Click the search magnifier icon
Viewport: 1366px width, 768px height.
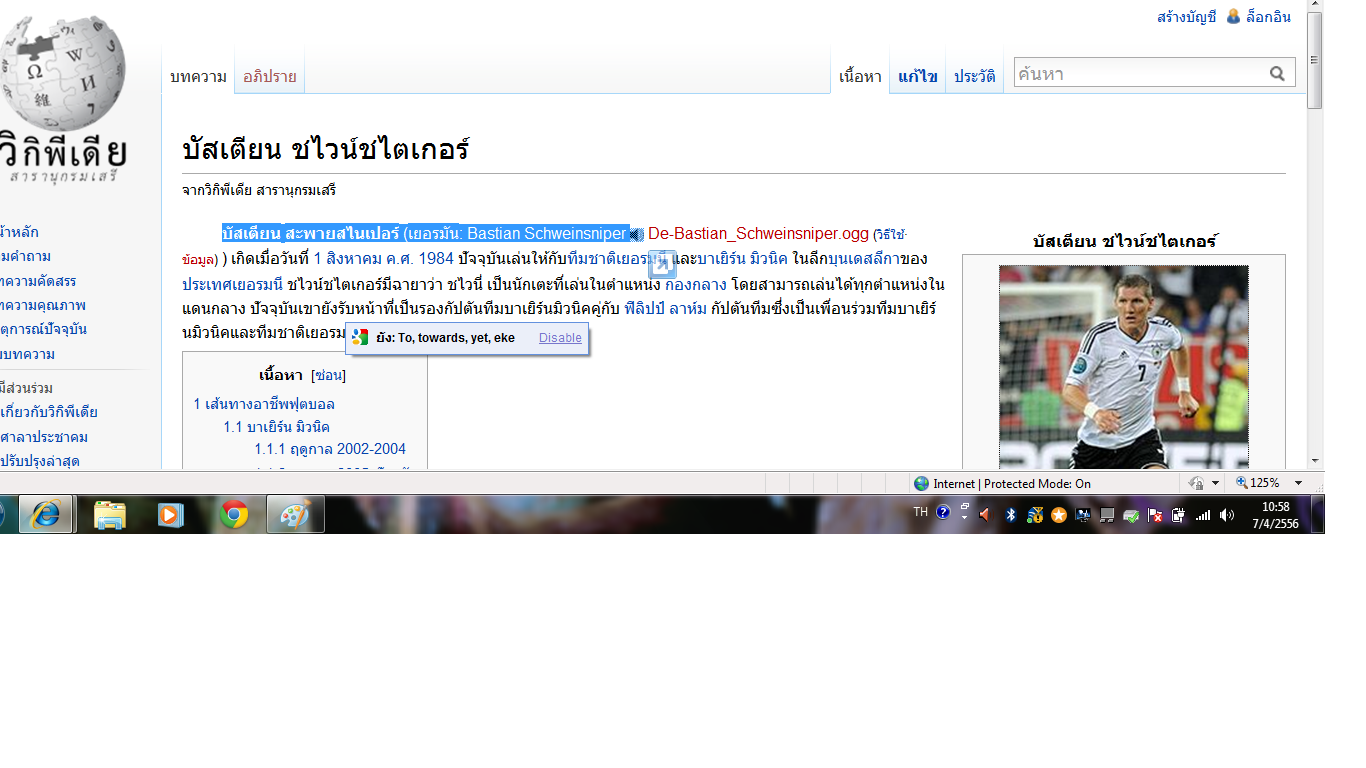pos(1277,73)
